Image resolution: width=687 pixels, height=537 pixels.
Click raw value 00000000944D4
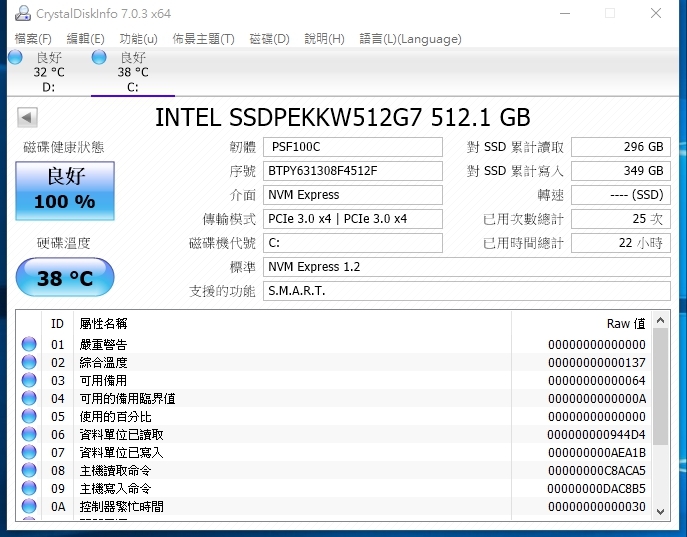596,435
